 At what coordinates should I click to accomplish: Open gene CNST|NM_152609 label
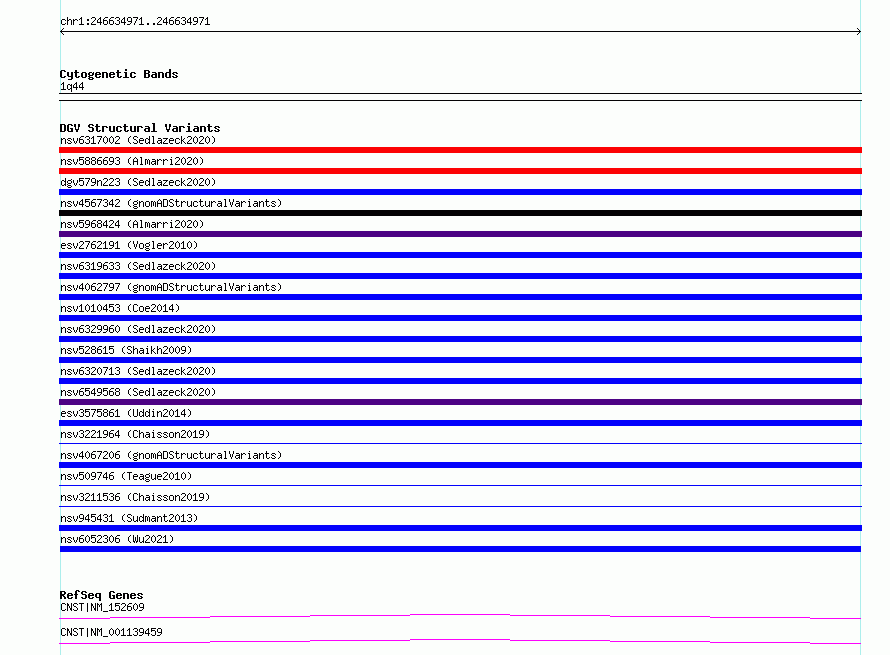pos(102,607)
